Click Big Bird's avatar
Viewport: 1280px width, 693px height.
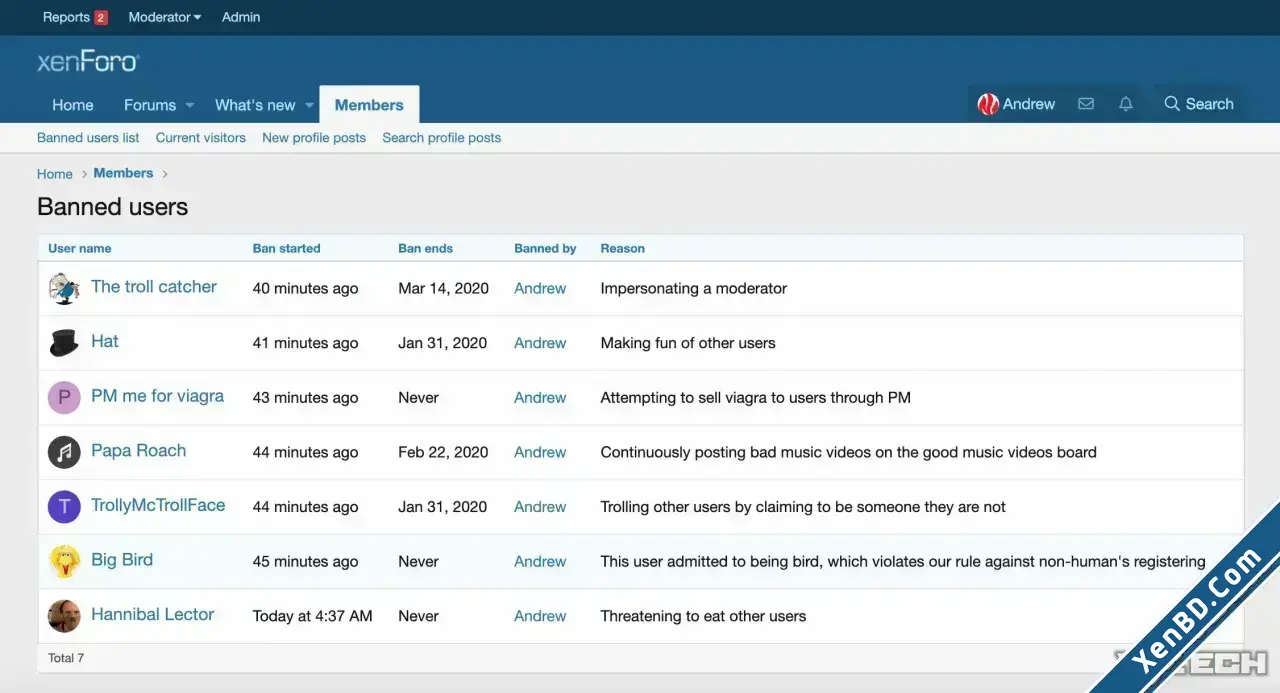coord(64,561)
